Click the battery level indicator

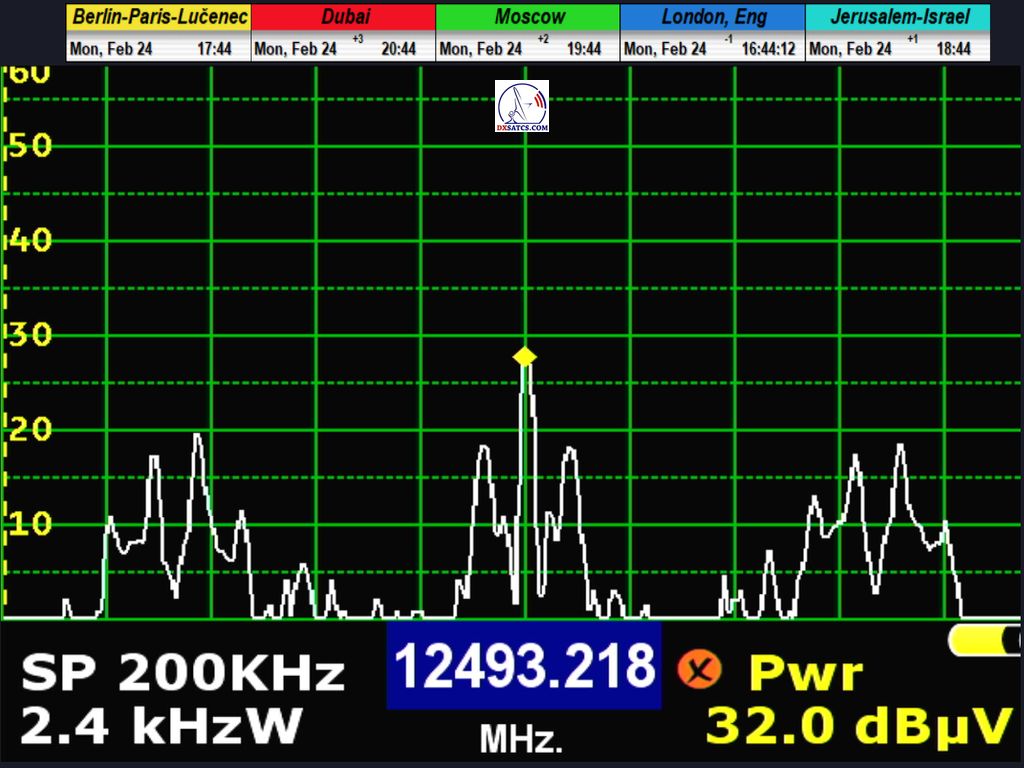coord(985,640)
